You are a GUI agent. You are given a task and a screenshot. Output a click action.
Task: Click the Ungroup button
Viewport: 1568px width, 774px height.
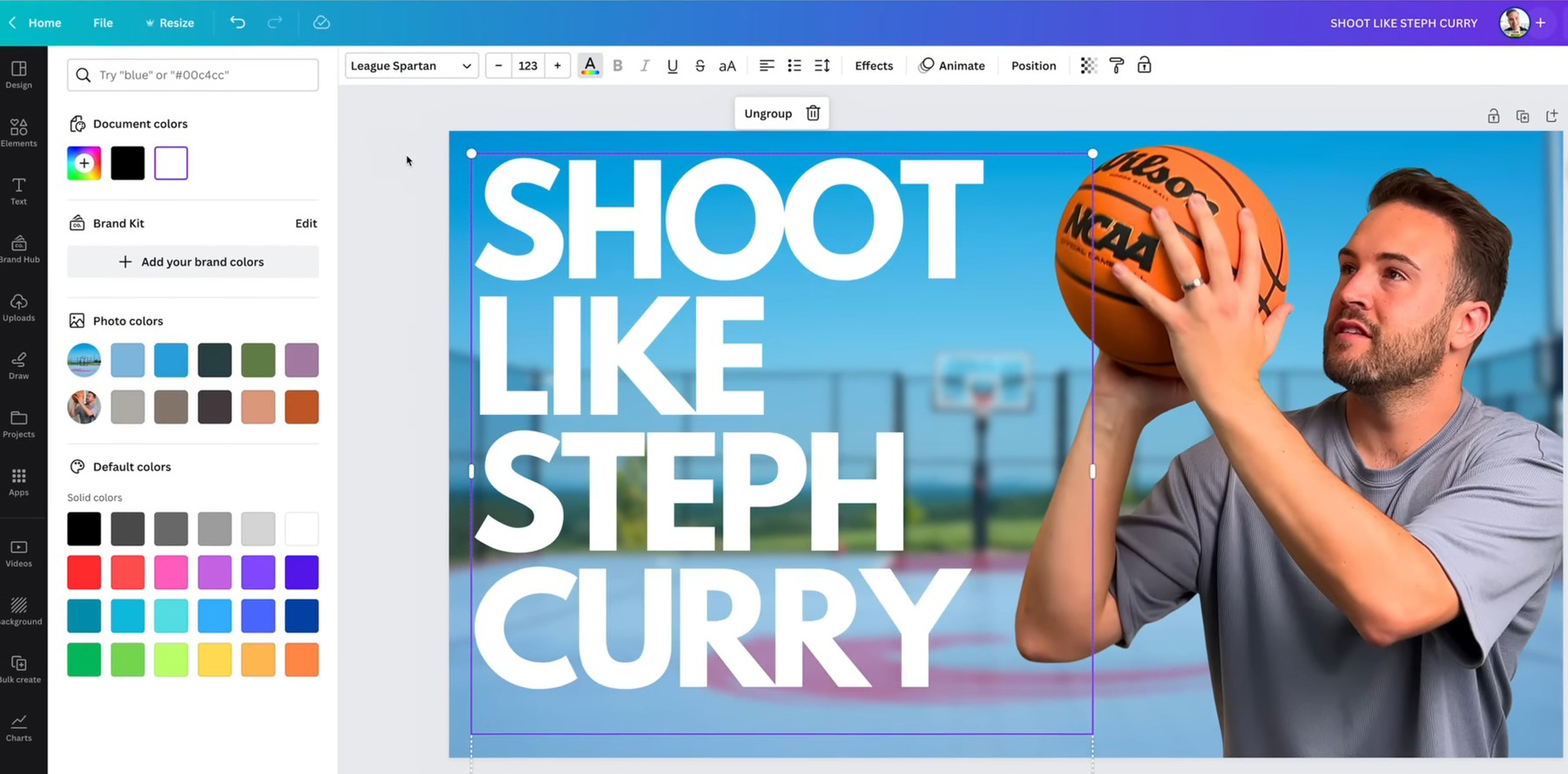[768, 113]
